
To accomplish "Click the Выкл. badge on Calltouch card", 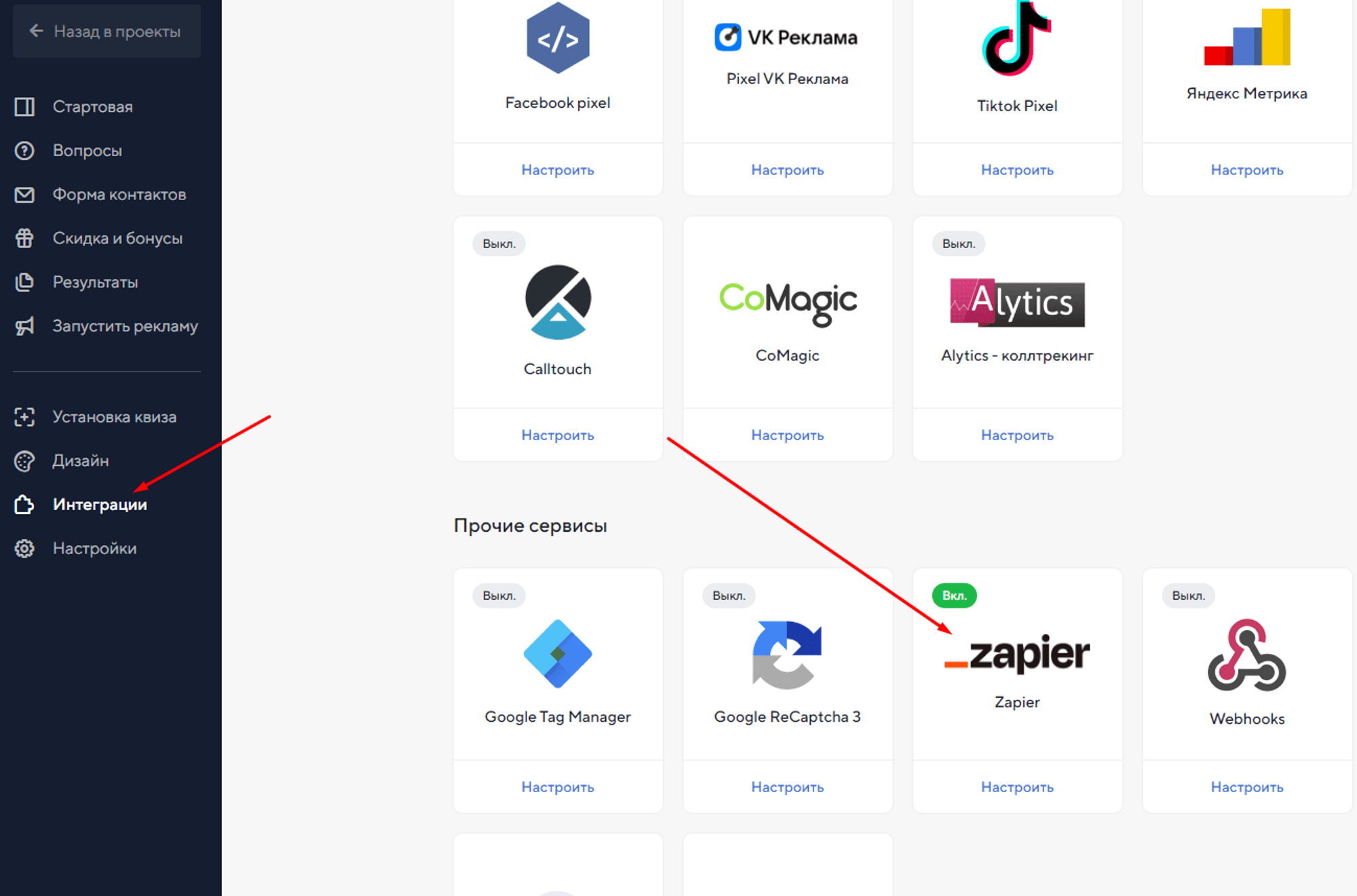I will point(499,244).
